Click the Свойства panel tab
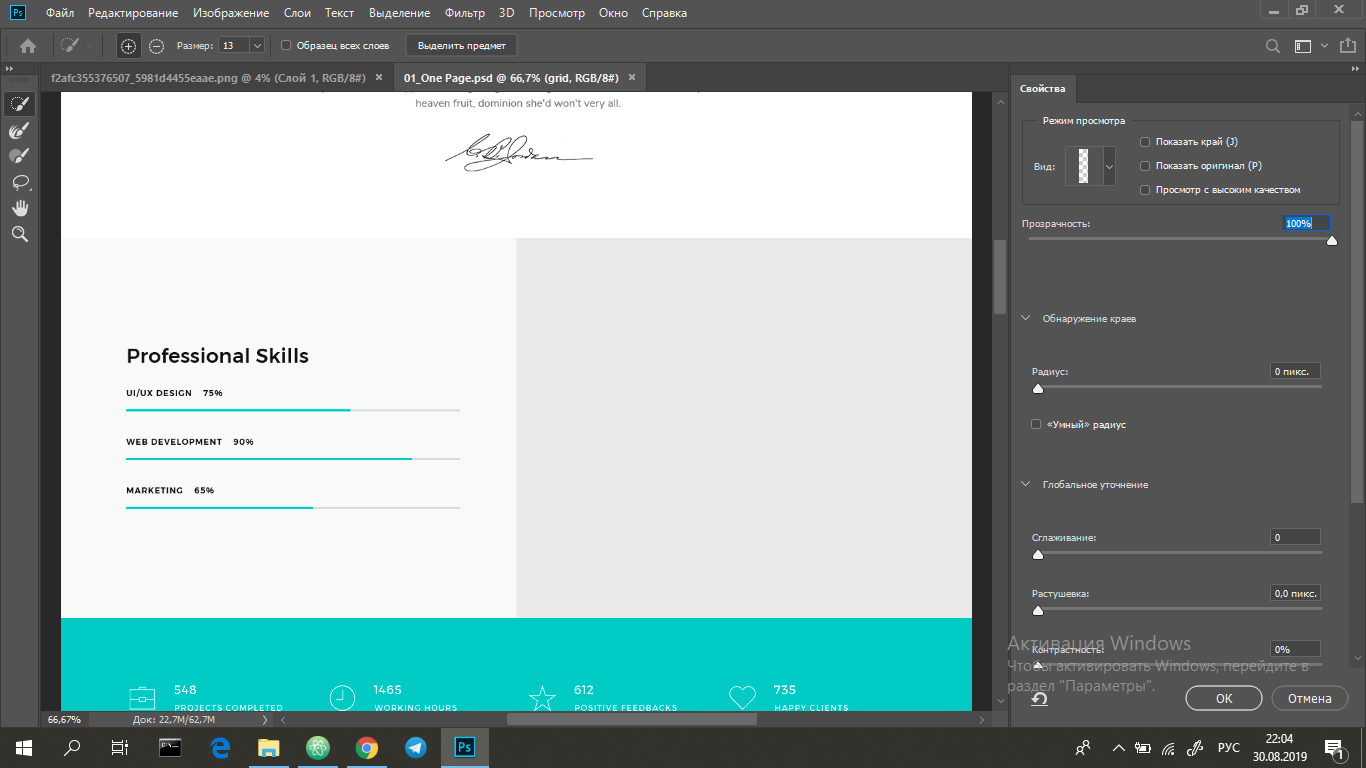 [x=1042, y=88]
